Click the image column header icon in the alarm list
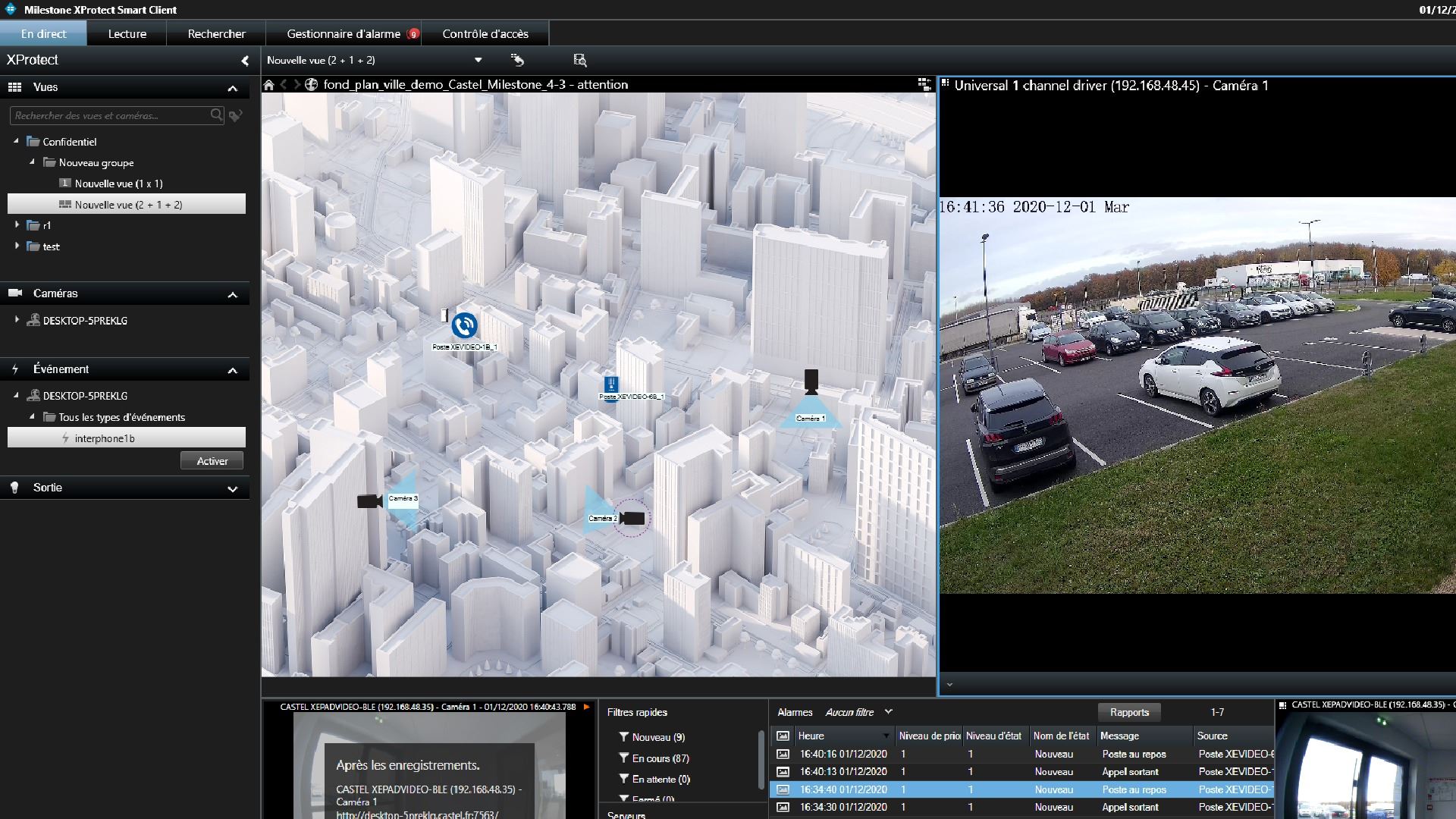 click(783, 736)
